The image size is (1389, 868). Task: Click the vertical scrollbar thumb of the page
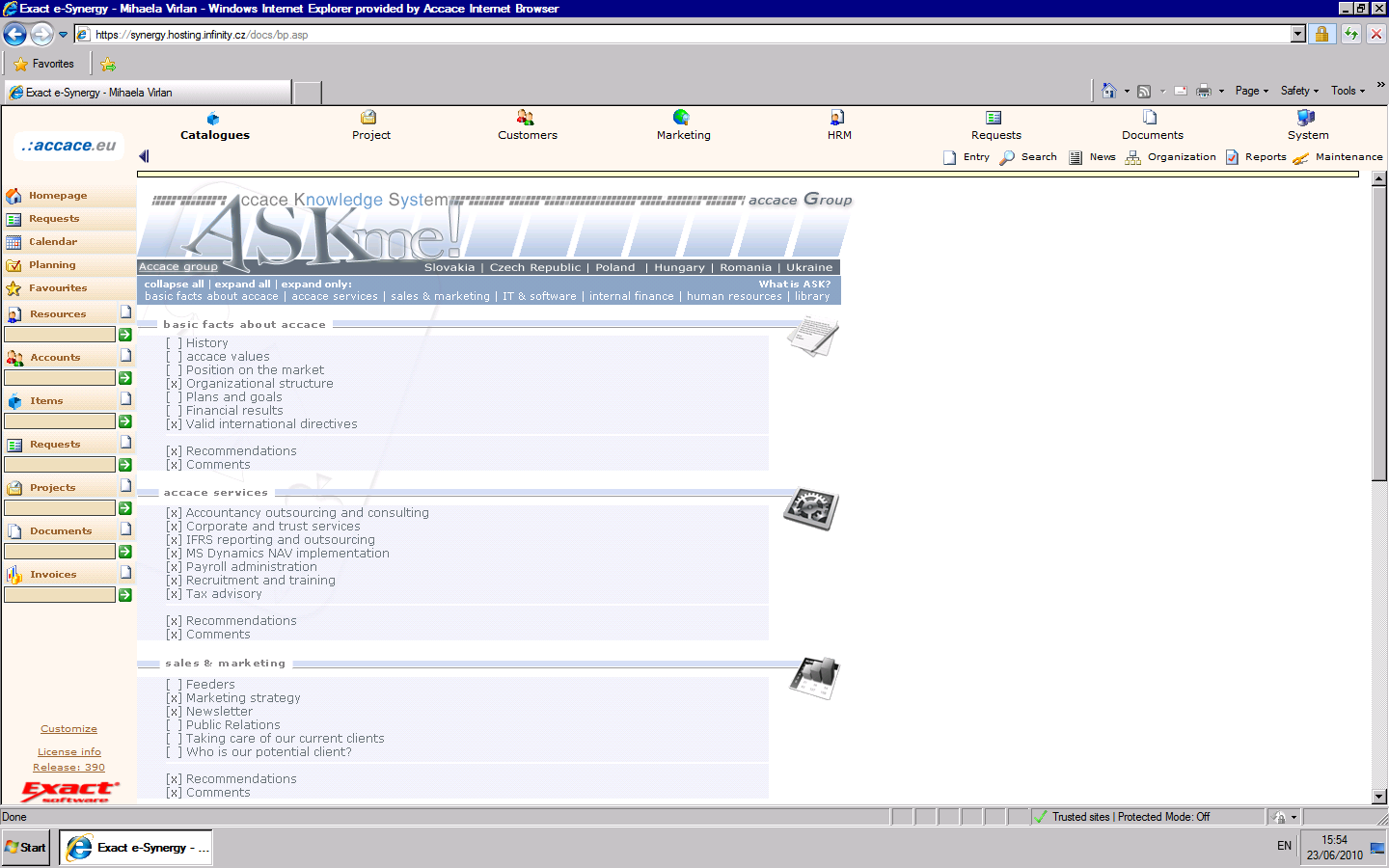pos(1379,333)
